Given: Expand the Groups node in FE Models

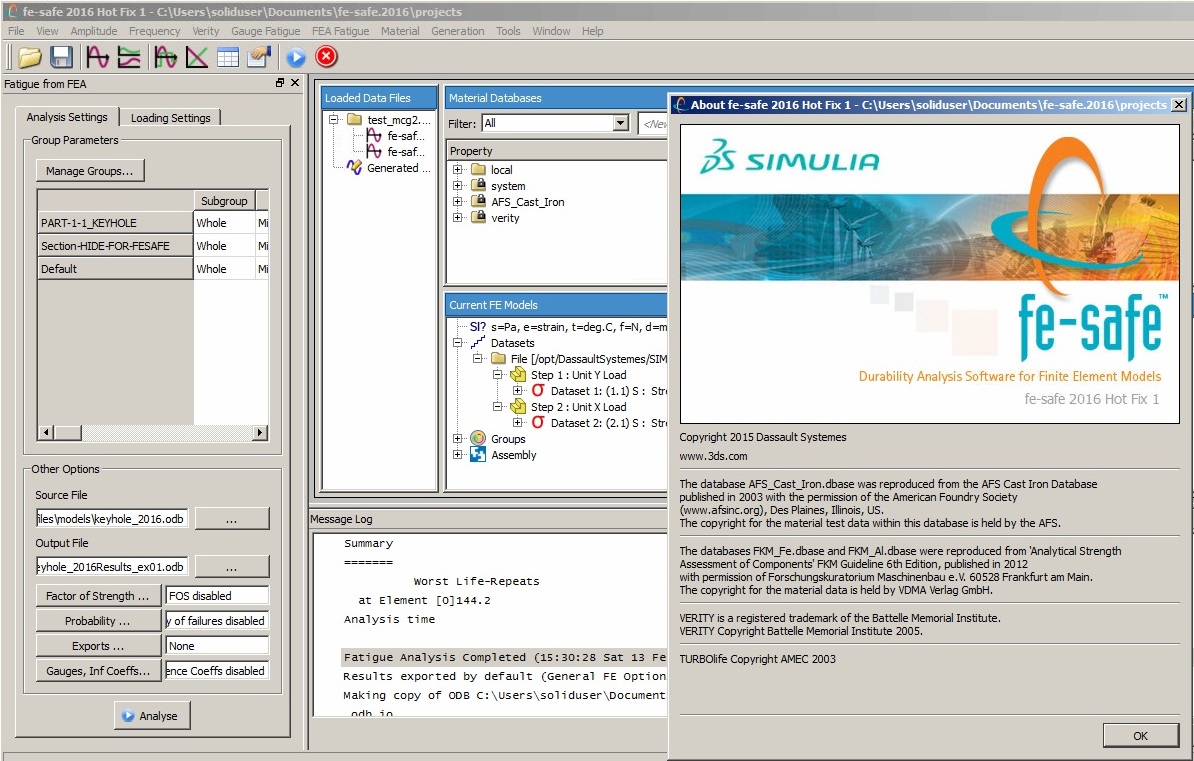Looking at the screenshot, I should [458, 439].
